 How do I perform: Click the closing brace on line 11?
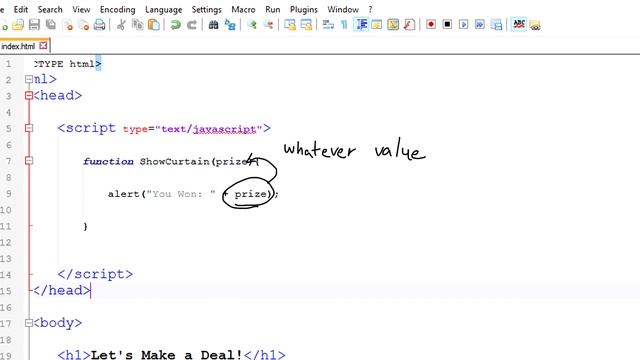(85, 227)
